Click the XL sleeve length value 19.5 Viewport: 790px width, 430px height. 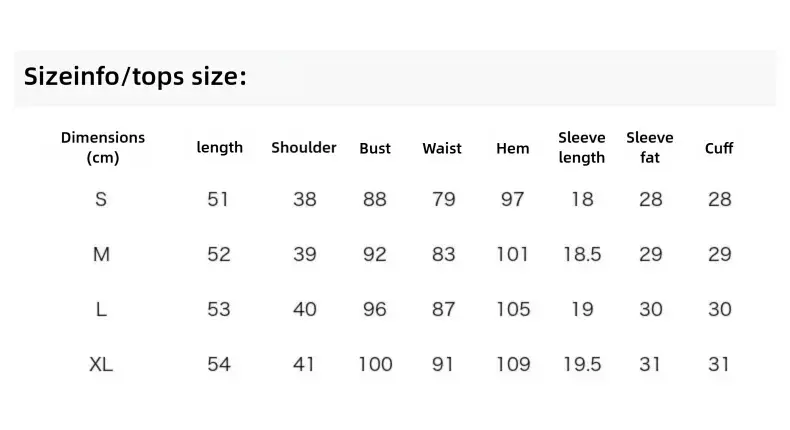582,364
